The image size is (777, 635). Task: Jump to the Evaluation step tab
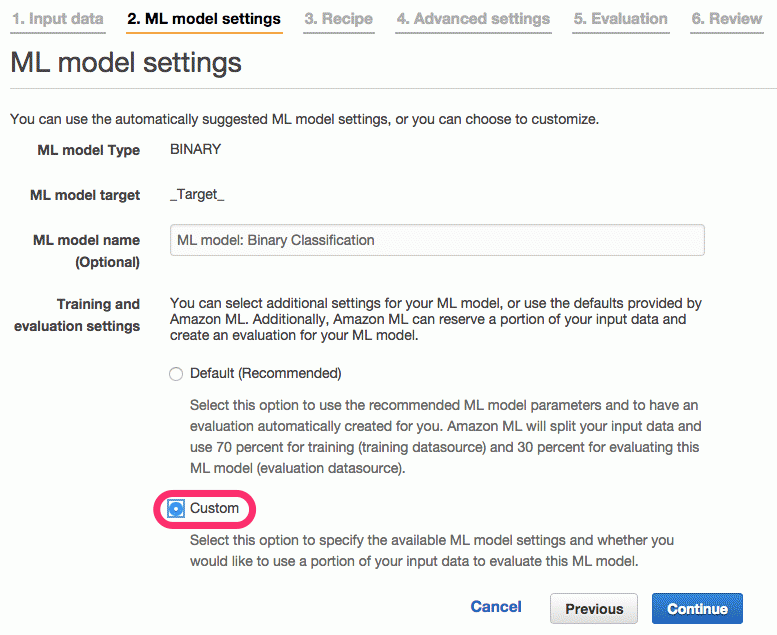[620, 19]
